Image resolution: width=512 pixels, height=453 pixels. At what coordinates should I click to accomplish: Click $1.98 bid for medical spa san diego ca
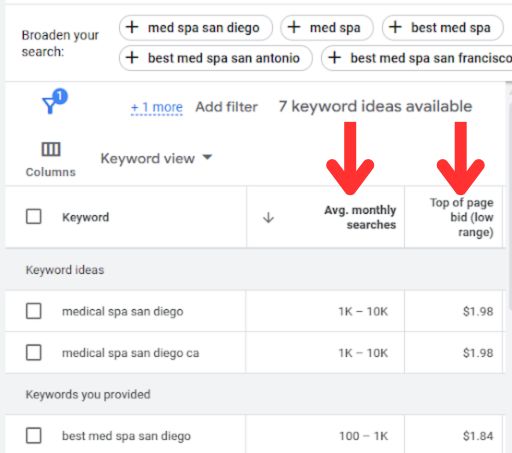pyautogui.click(x=478, y=353)
